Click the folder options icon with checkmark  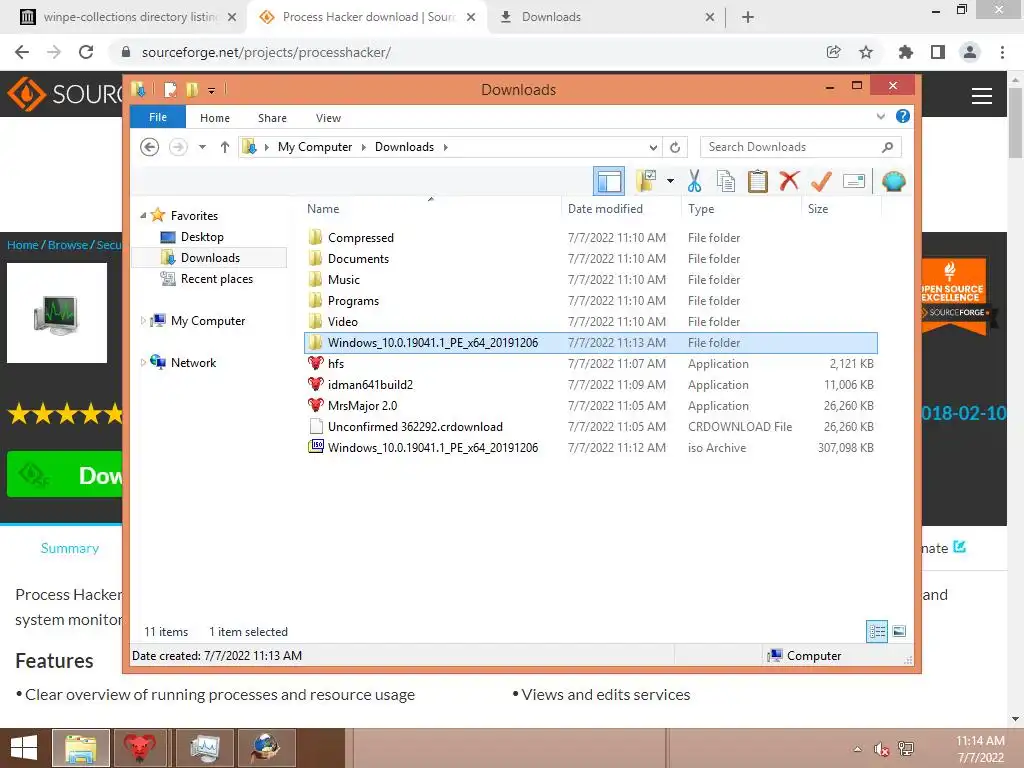point(646,181)
